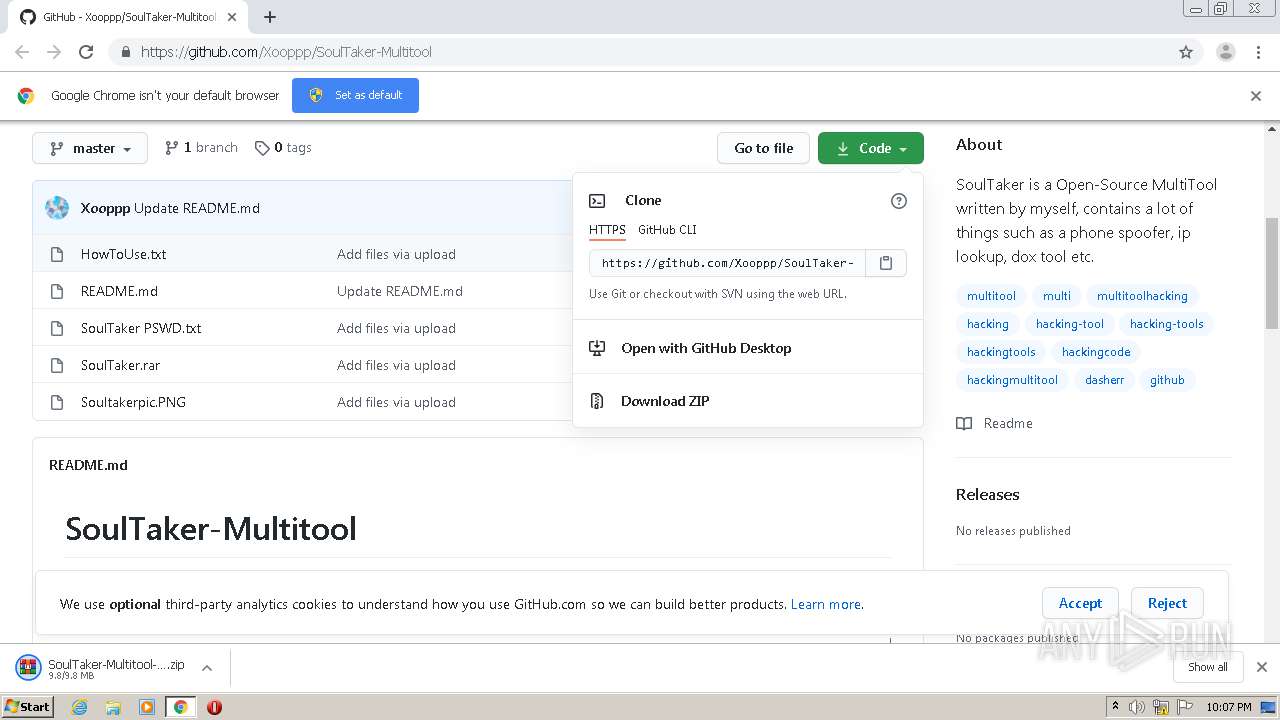This screenshot has height=720, width=1280.
Task: Open the Windows Start menu
Action: [27, 707]
